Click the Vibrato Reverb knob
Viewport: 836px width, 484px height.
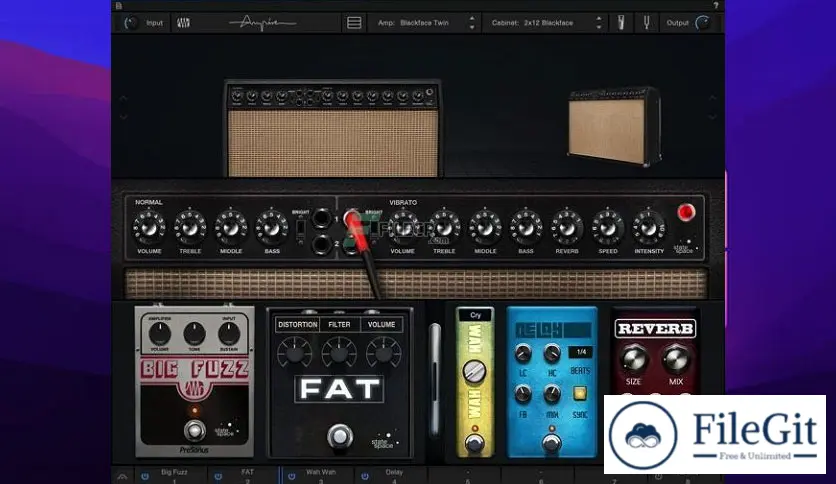coord(567,228)
